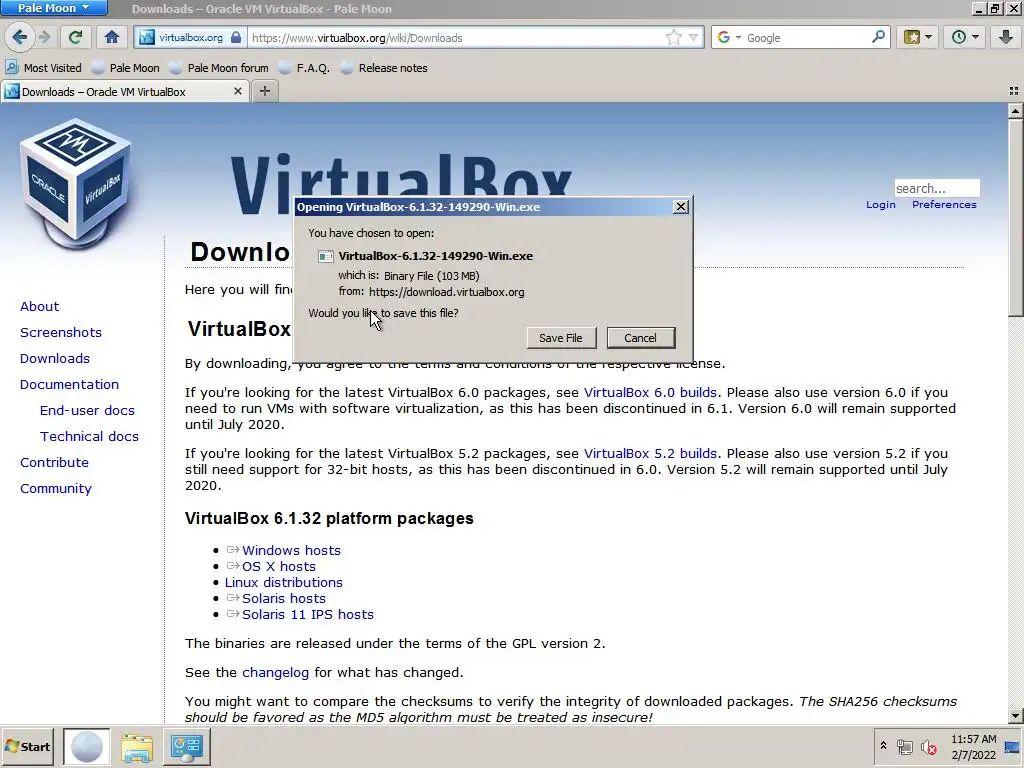The height and width of the screenshot is (768, 1024).
Task: Open Windows Explorer from the taskbar
Action: (136, 746)
